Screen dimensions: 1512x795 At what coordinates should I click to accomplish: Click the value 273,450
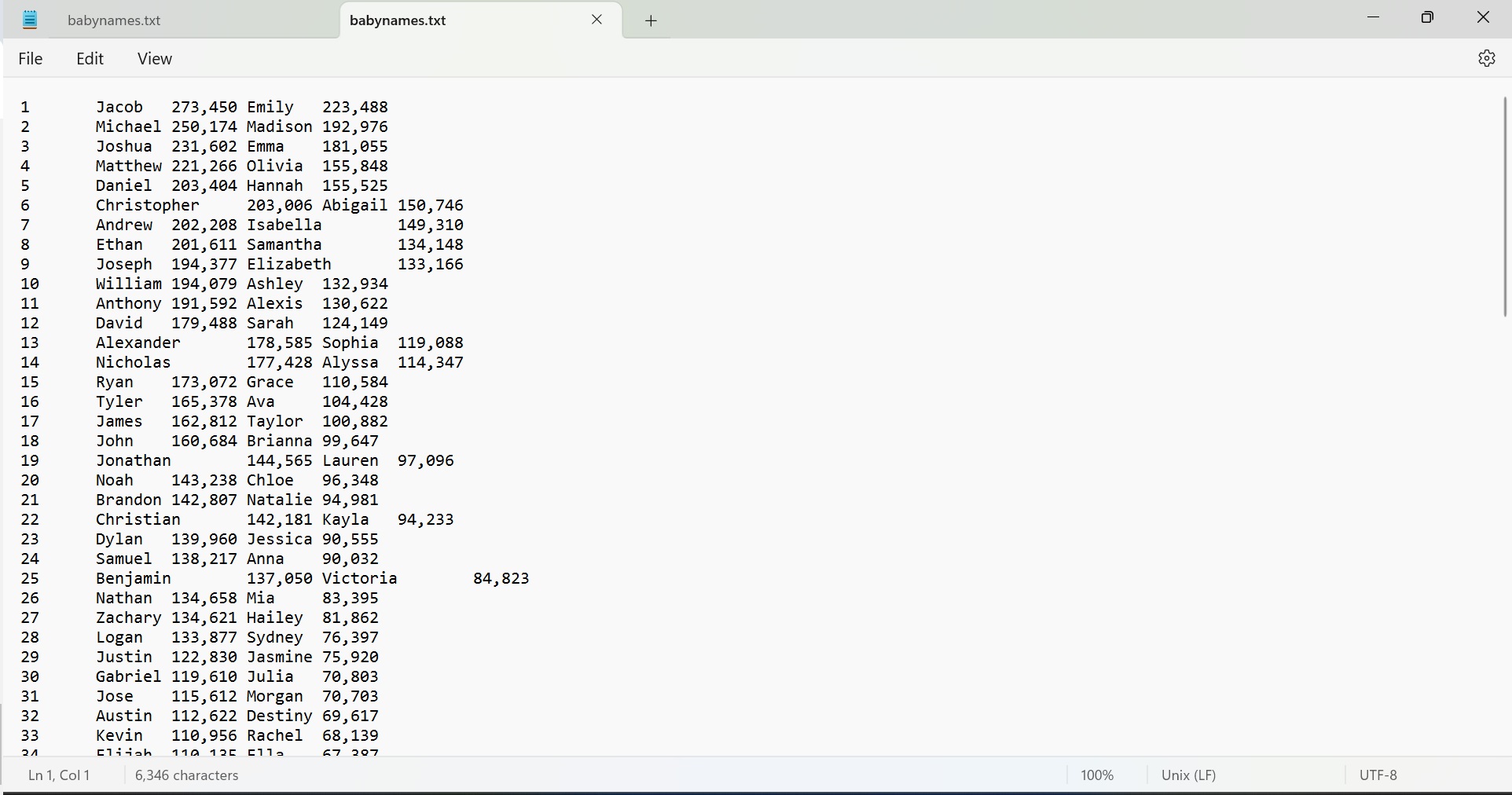pyautogui.click(x=204, y=107)
